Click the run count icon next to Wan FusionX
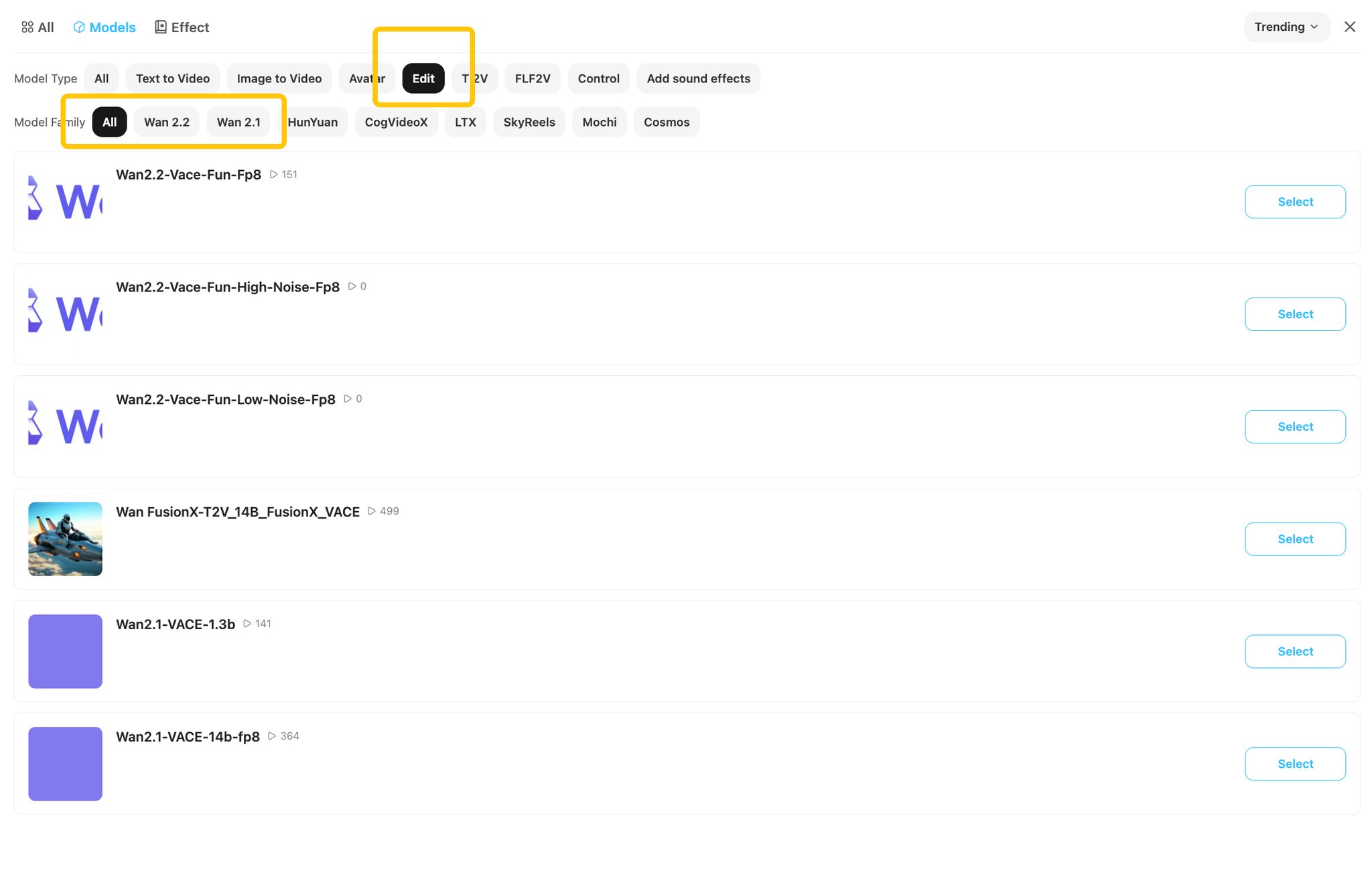Screen dimensions: 1372x883 coord(372,511)
